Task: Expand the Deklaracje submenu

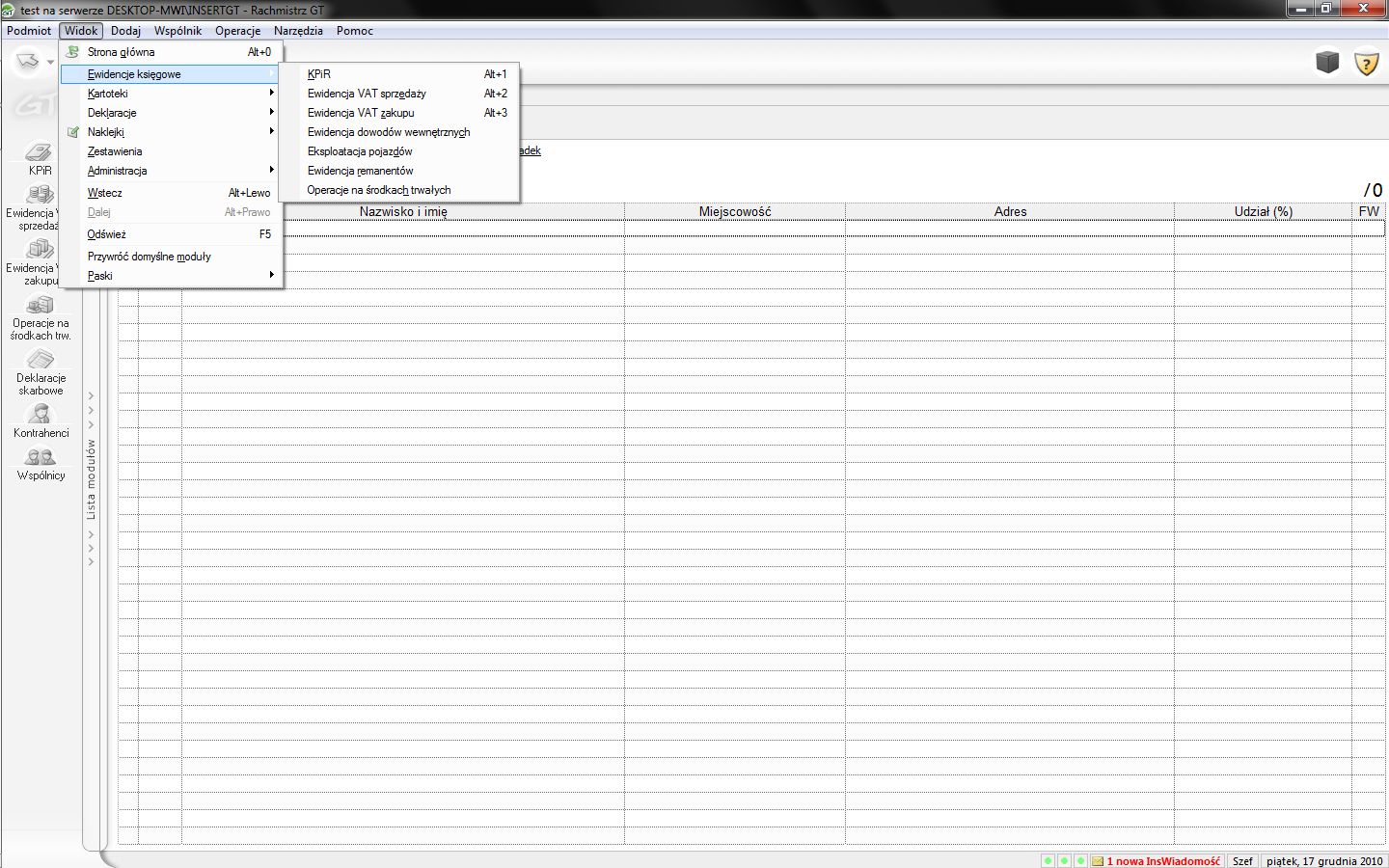Action: tap(171, 113)
